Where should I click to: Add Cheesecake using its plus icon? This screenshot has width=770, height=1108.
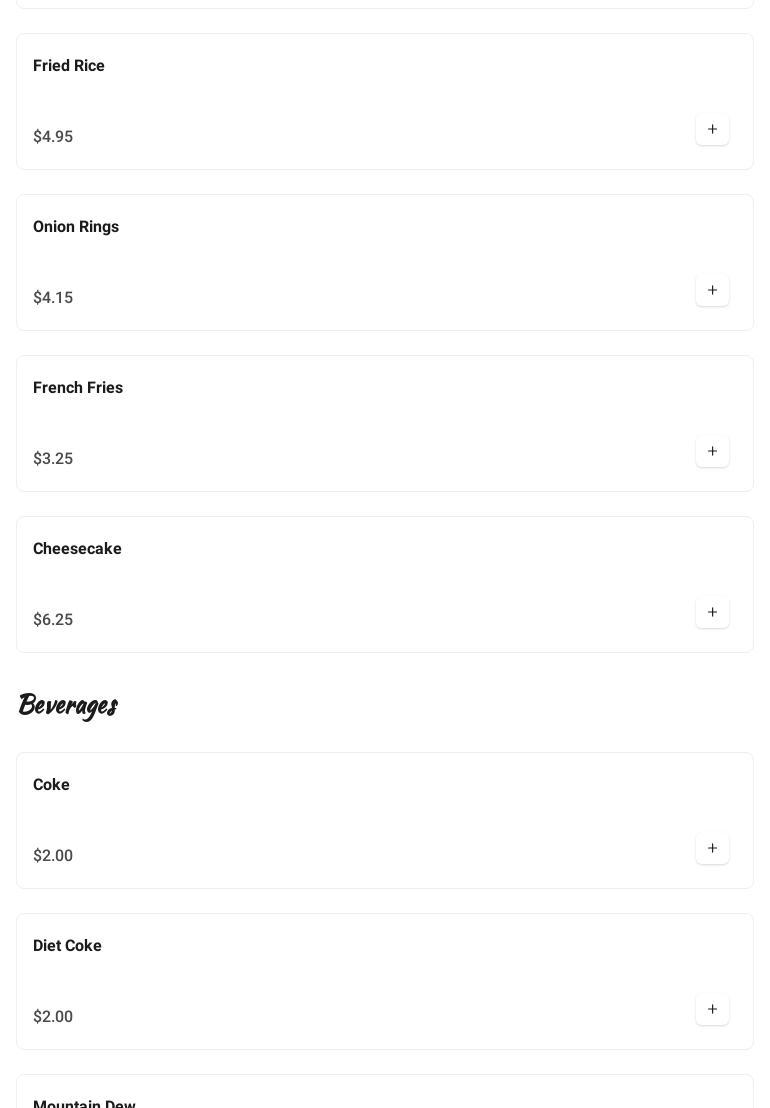(x=712, y=613)
